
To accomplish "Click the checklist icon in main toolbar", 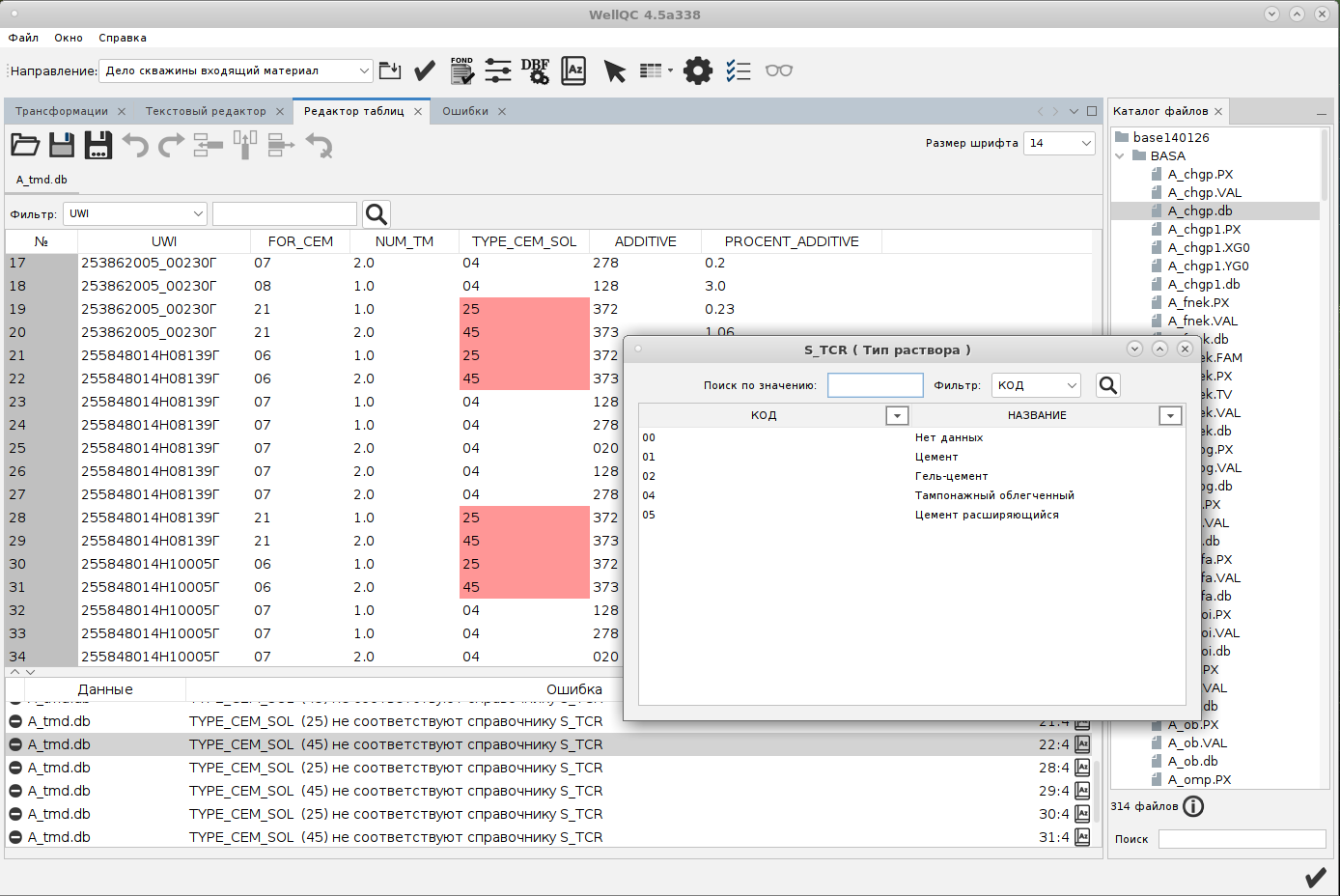I will (739, 70).
